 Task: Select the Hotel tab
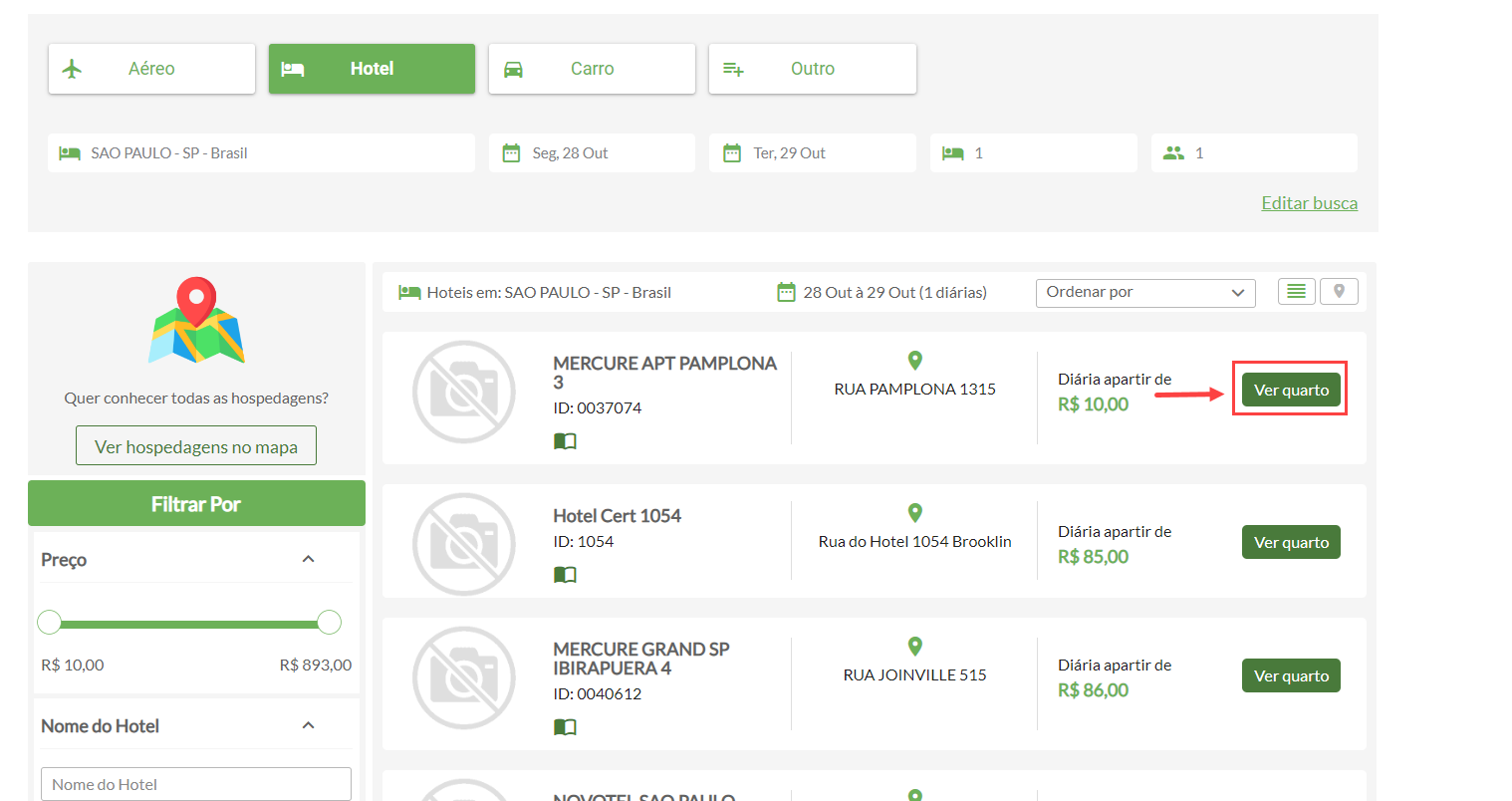372,69
